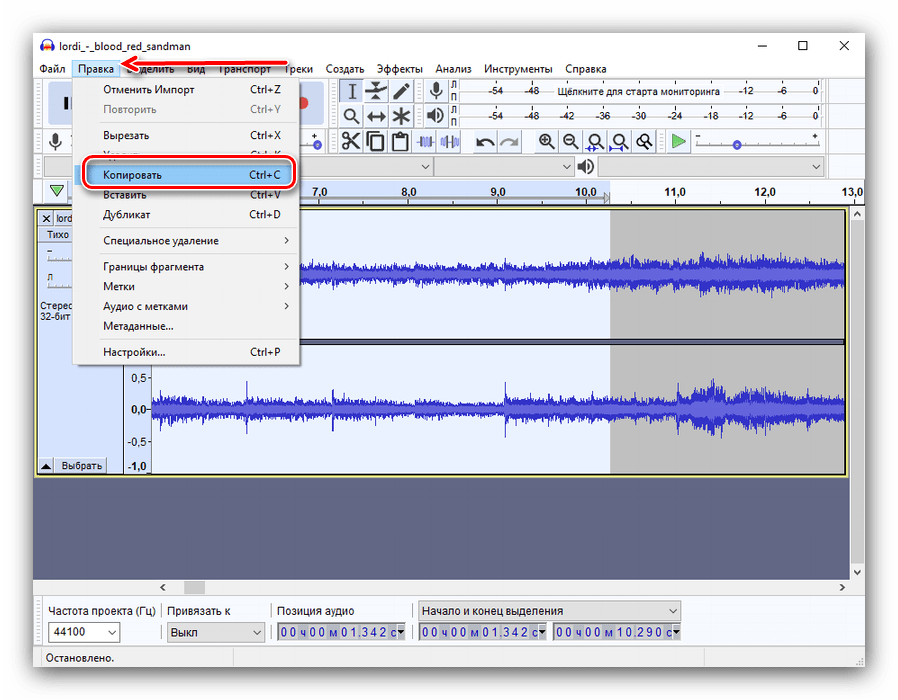Open the track name lord dropdown
The image size is (898, 700).
pos(64,218)
